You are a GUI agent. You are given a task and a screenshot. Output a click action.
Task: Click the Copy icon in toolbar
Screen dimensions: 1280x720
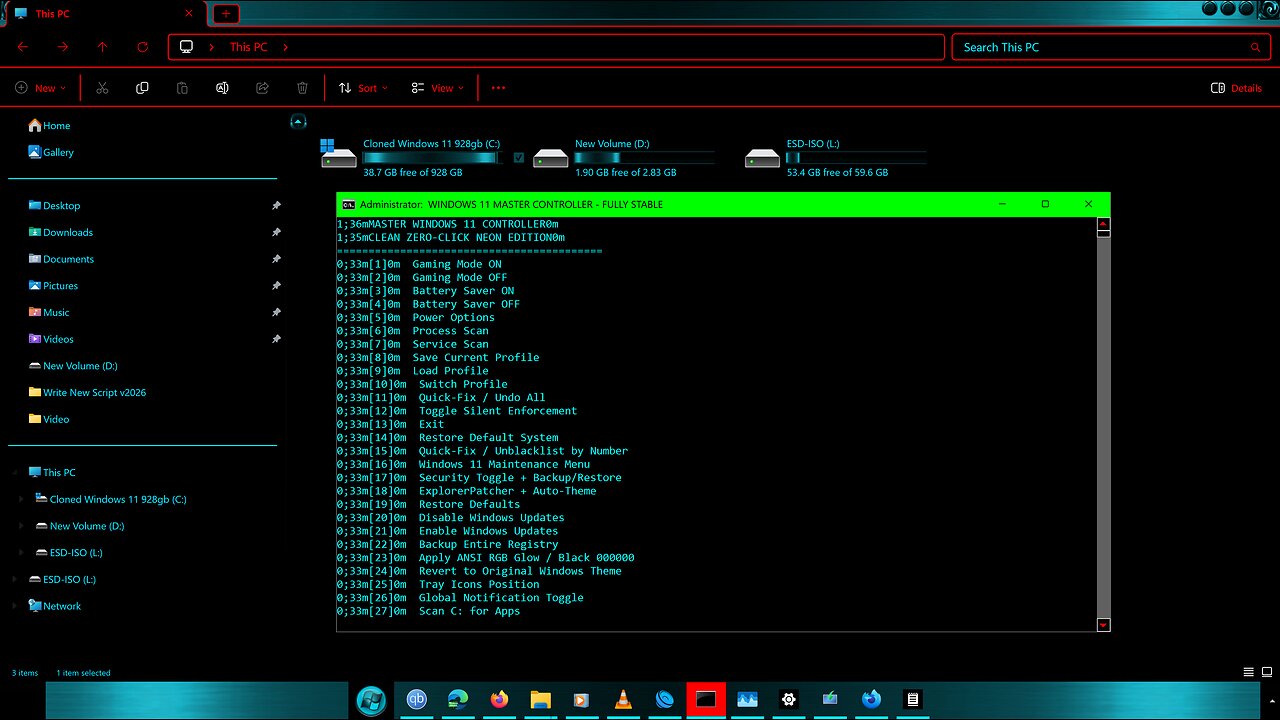tap(142, 88)
